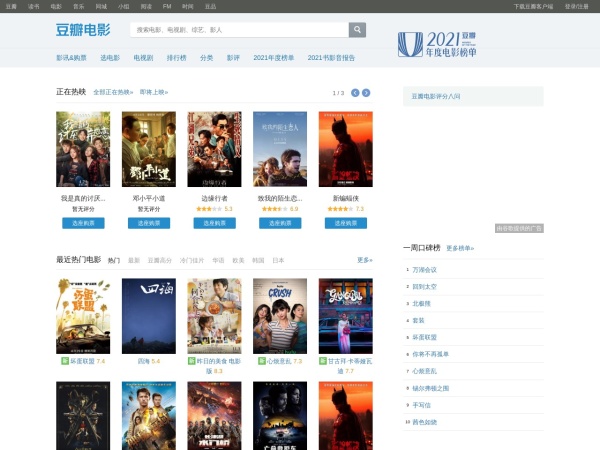
Task: Expand 更多榜单» beside 一周口碑榜
Action: click(460, 248)
